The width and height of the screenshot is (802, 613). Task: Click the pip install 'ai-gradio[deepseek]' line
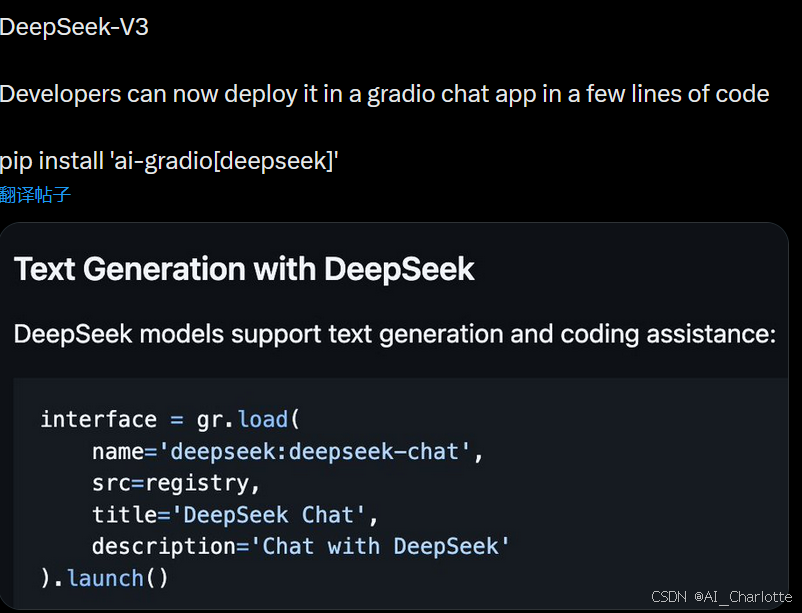pos(169,161)
